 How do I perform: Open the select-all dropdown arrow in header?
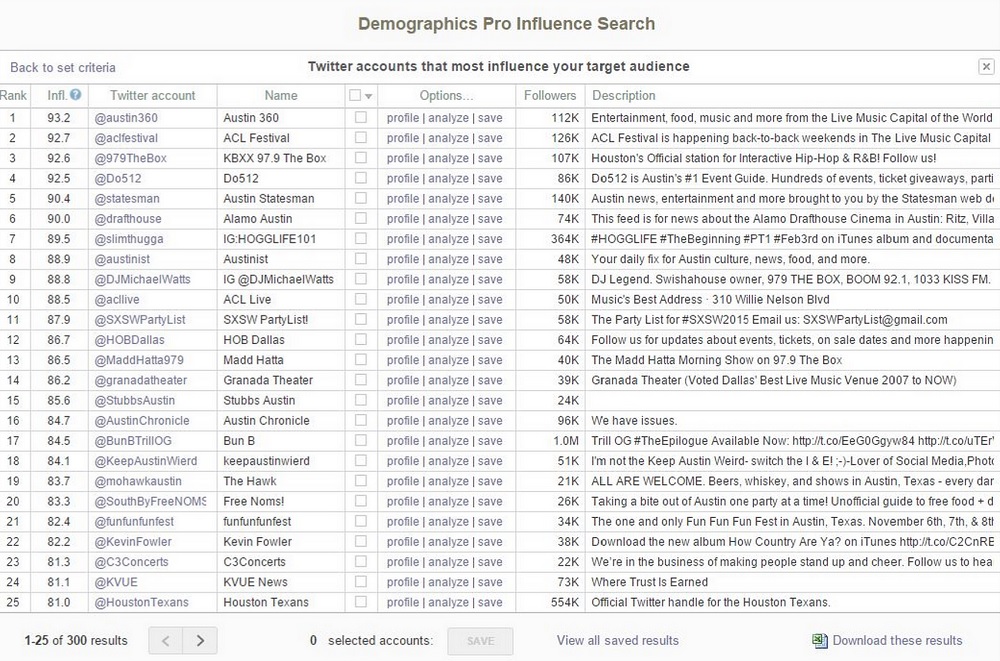369,96
